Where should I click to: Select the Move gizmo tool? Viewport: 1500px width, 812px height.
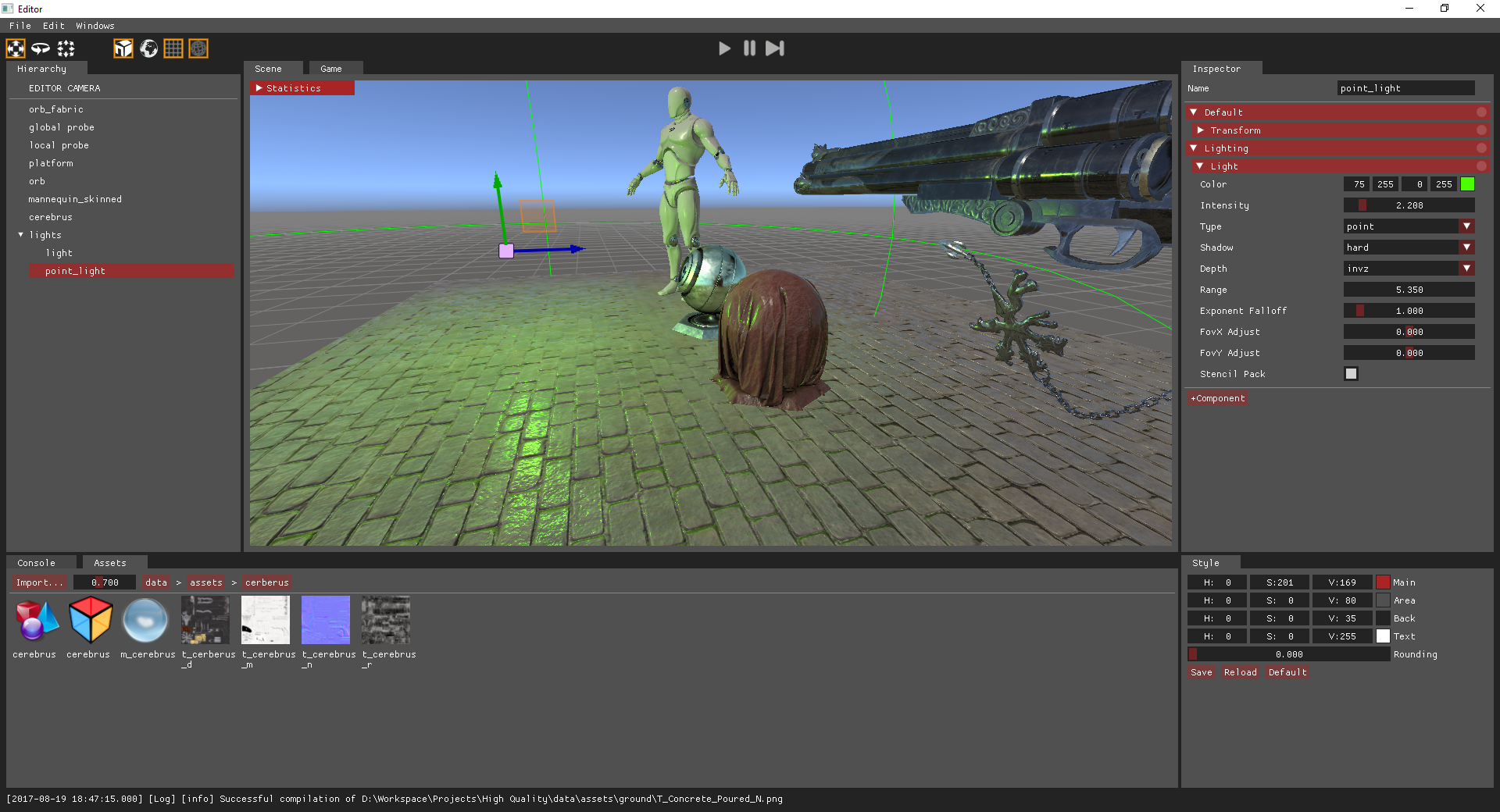pyautogui.click(x=16, y=48)
